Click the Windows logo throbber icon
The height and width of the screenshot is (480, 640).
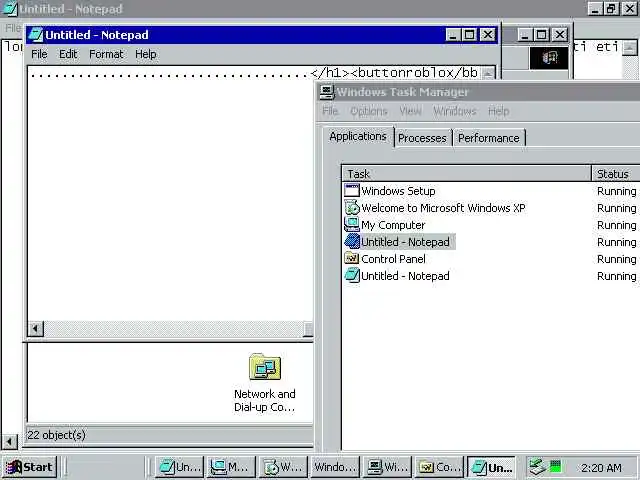coord(549,58)
